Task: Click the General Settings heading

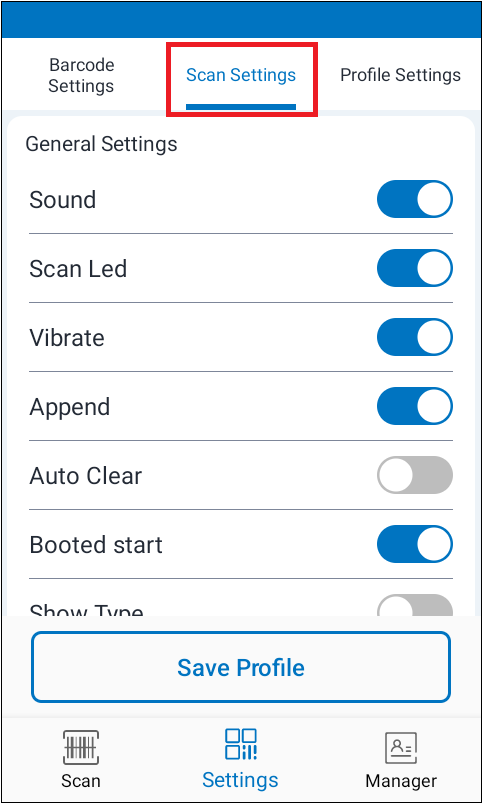Action: 102,144
